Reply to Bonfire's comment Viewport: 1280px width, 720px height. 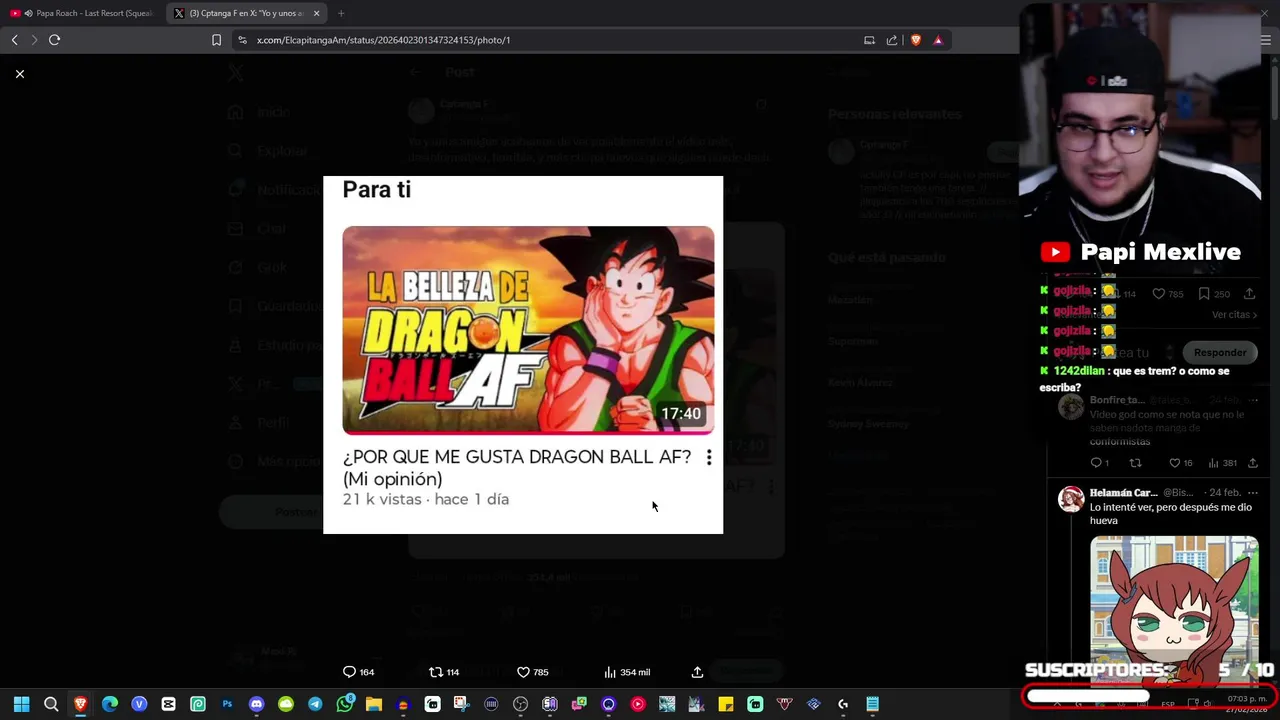tap(1099, 463)
